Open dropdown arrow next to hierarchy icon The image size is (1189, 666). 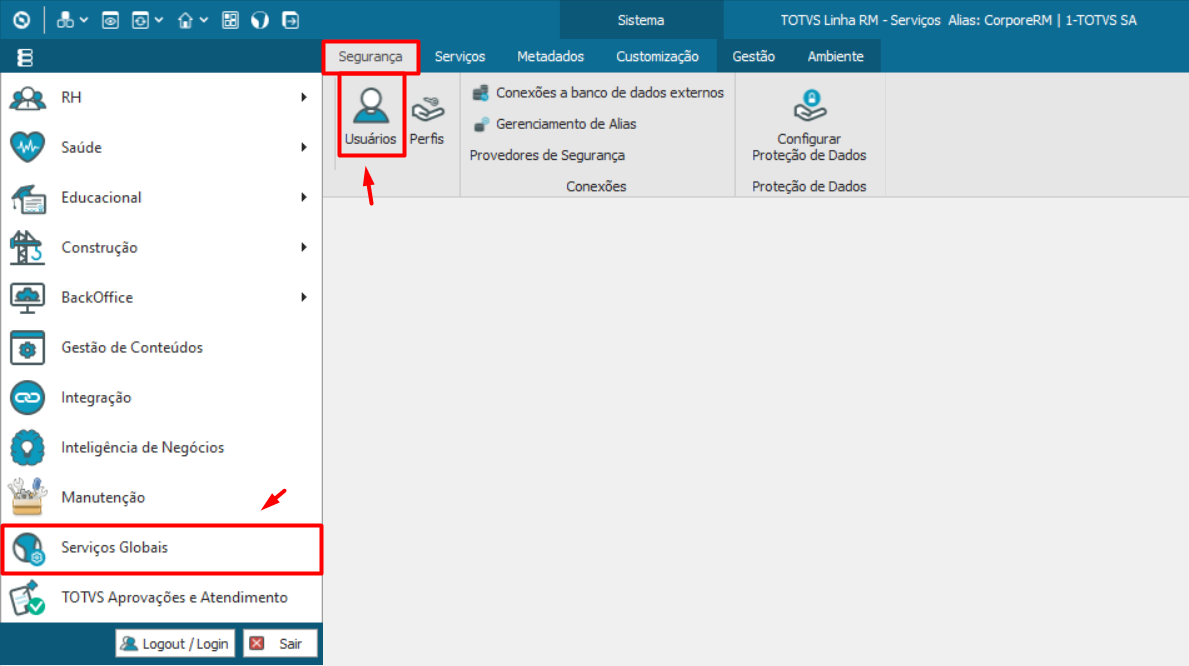[x=84, y=20]
